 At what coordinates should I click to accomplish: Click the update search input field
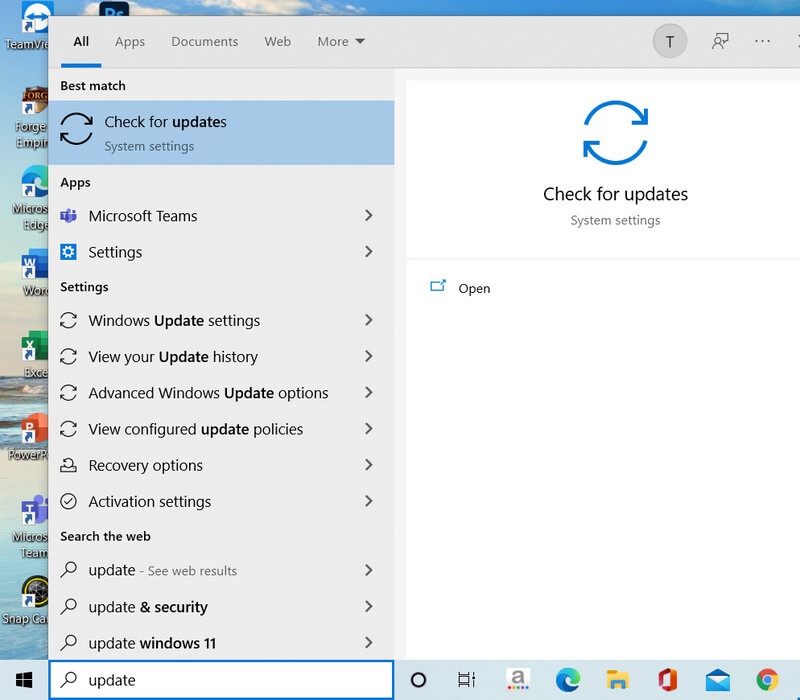pyautogui.click(x=221, y=680)
